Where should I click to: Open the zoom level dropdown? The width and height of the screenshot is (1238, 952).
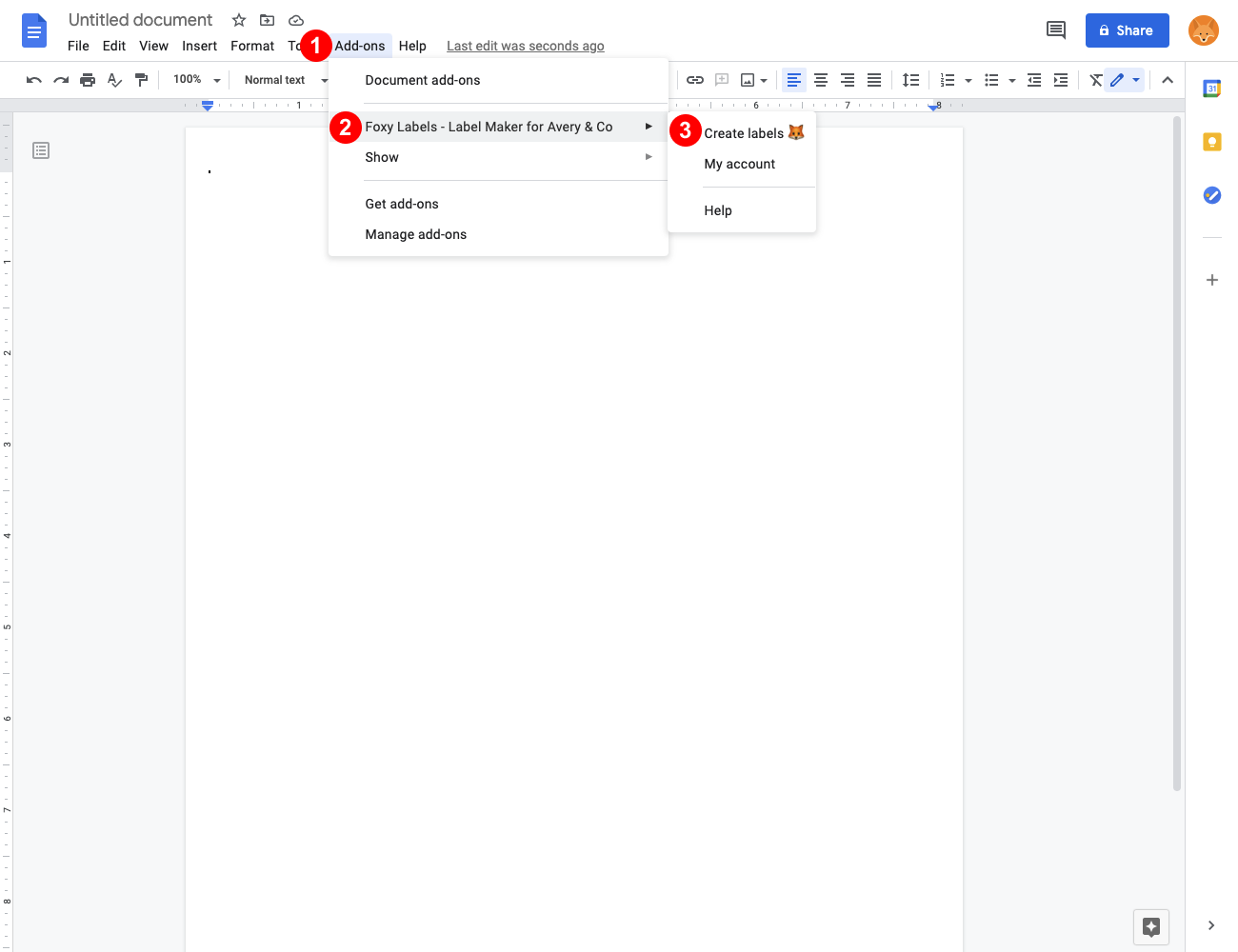195,80
